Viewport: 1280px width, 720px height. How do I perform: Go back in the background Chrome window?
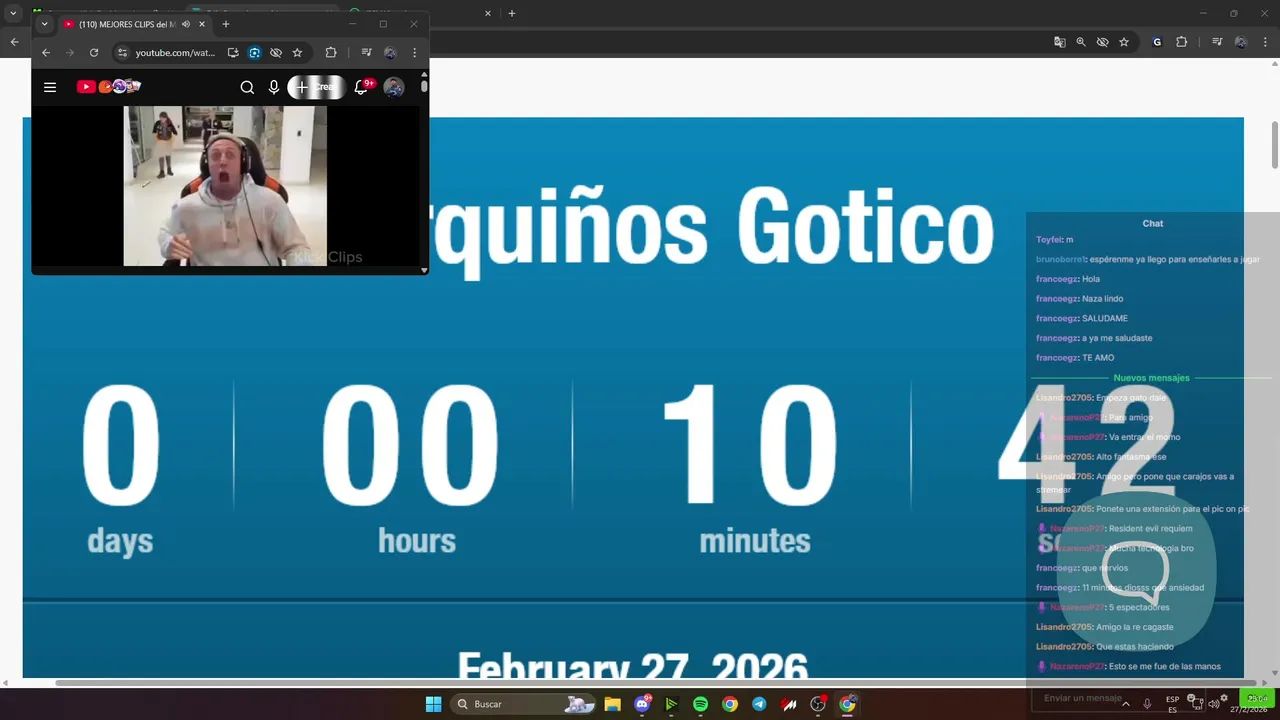pyautogui.click(x=14, y=42)
